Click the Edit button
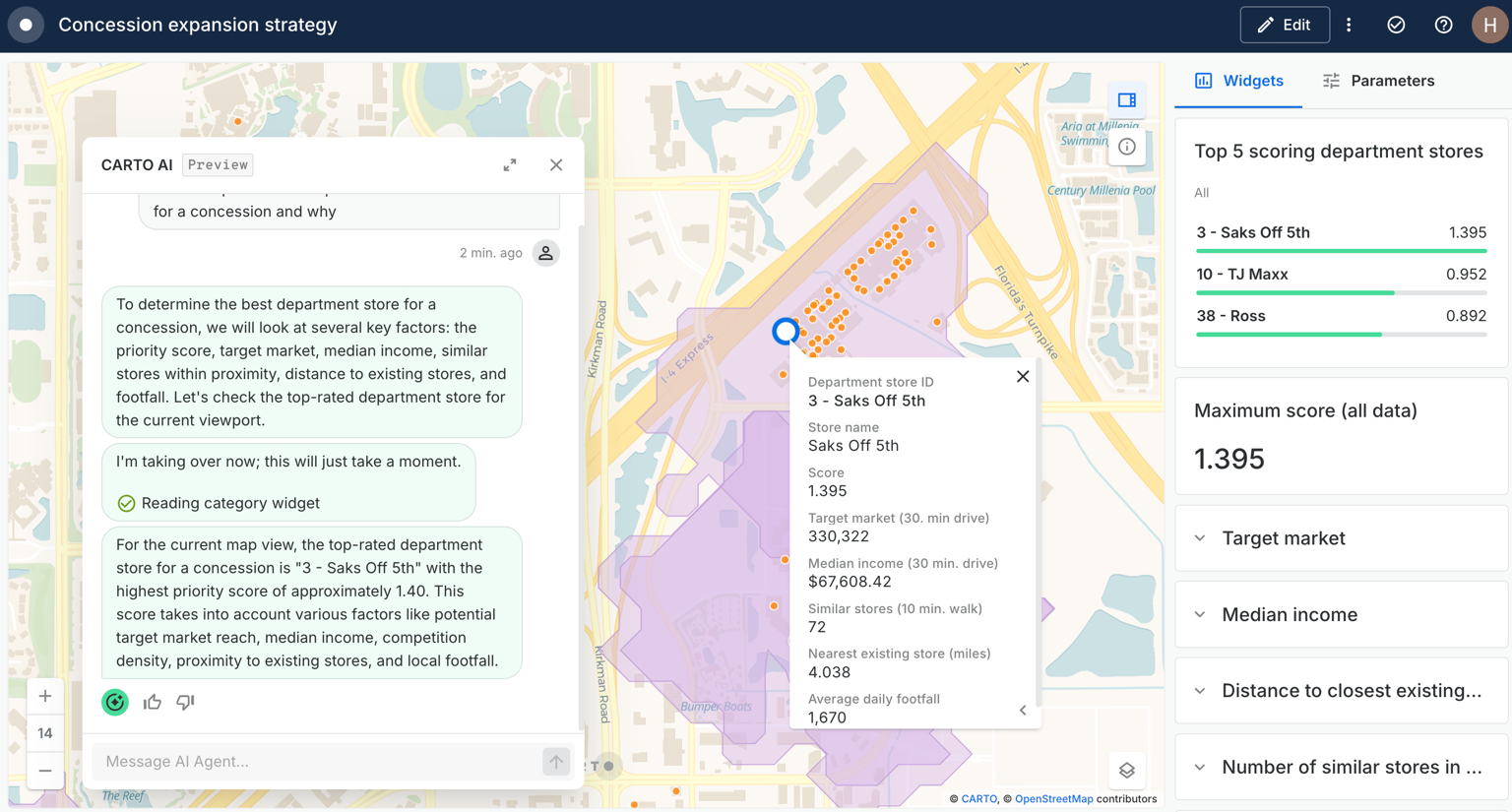1512x812 pixels. point(1285,25)
